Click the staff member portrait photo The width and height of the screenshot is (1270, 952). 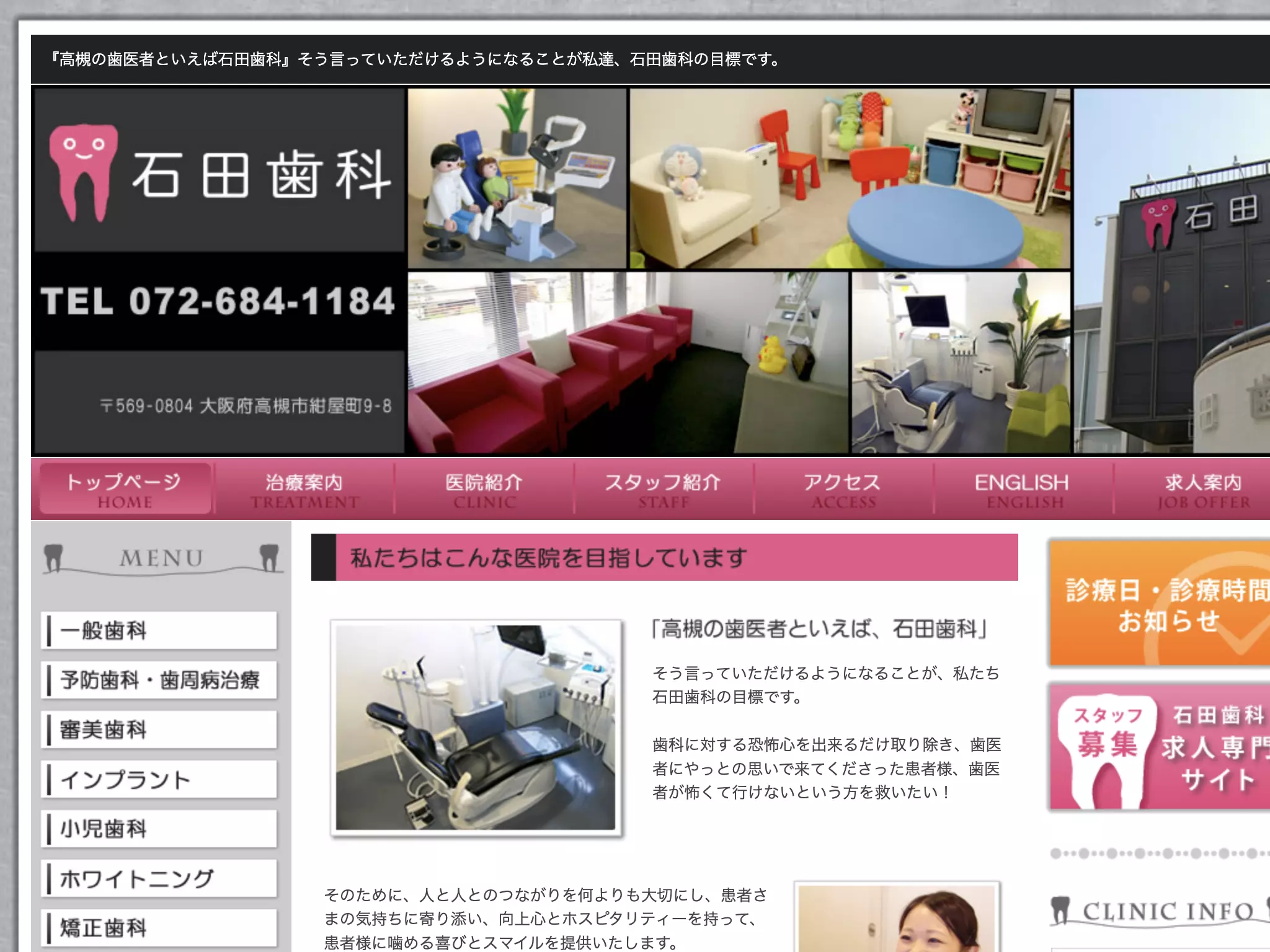pyautogui.click(x=897, y=917)
